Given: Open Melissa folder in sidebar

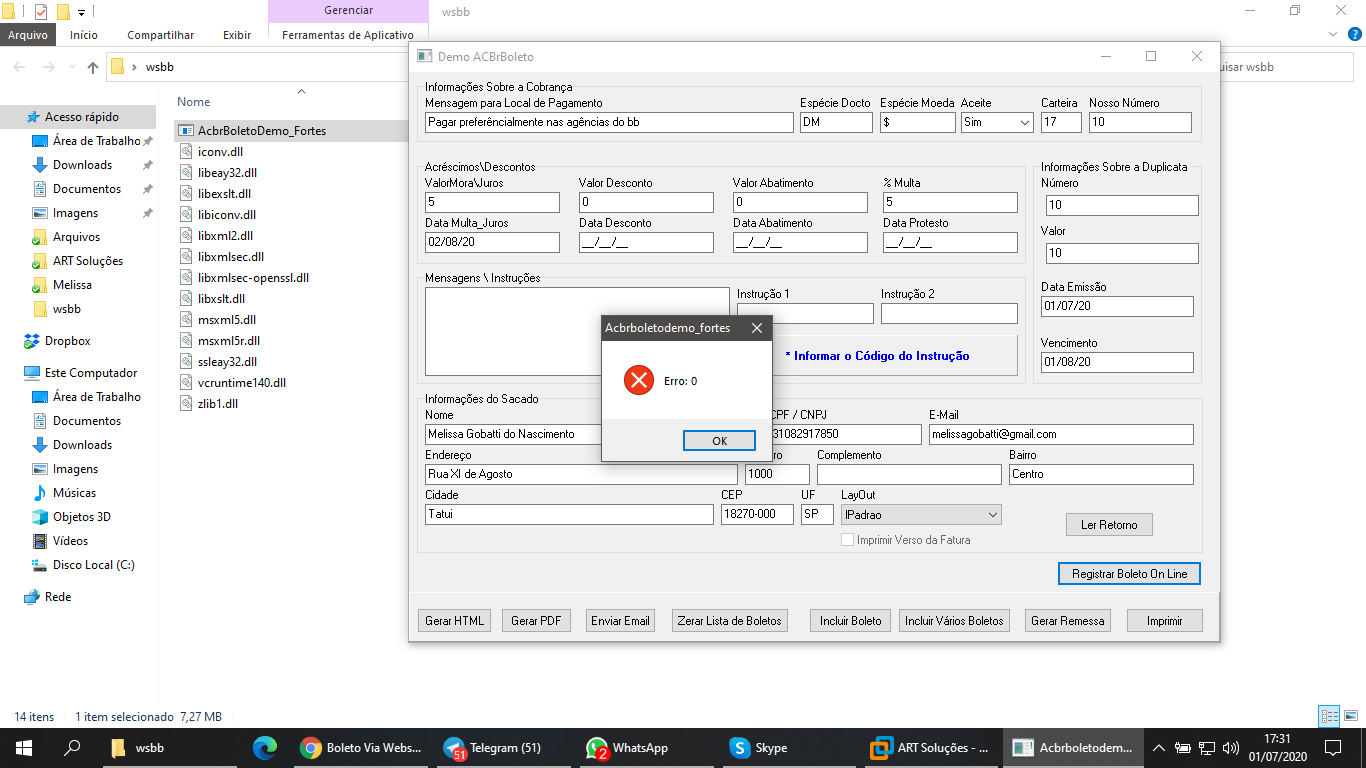Looking at the screenshot, I should pos(72,285).
